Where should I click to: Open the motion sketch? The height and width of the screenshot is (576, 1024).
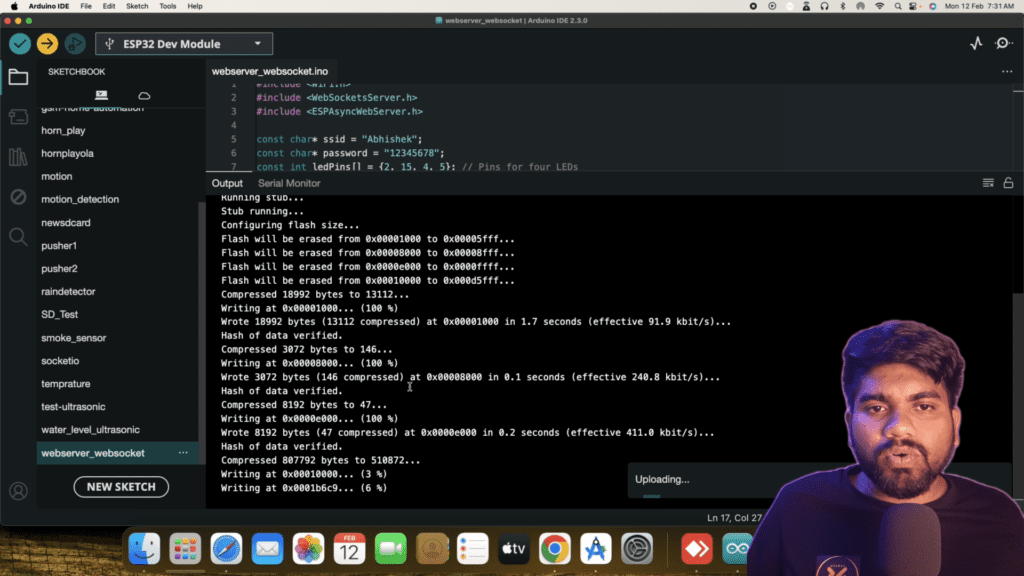(57, 176)
